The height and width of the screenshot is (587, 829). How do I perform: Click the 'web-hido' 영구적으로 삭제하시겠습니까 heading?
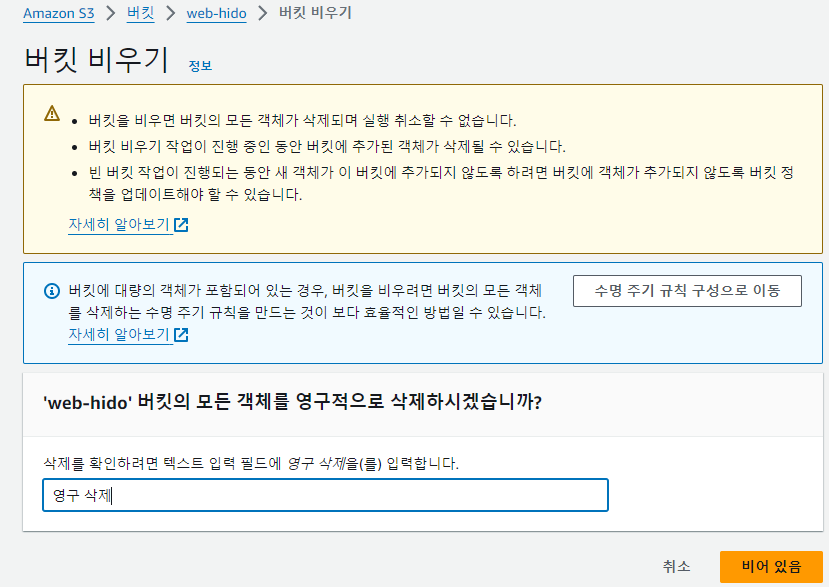pos(292,402)
